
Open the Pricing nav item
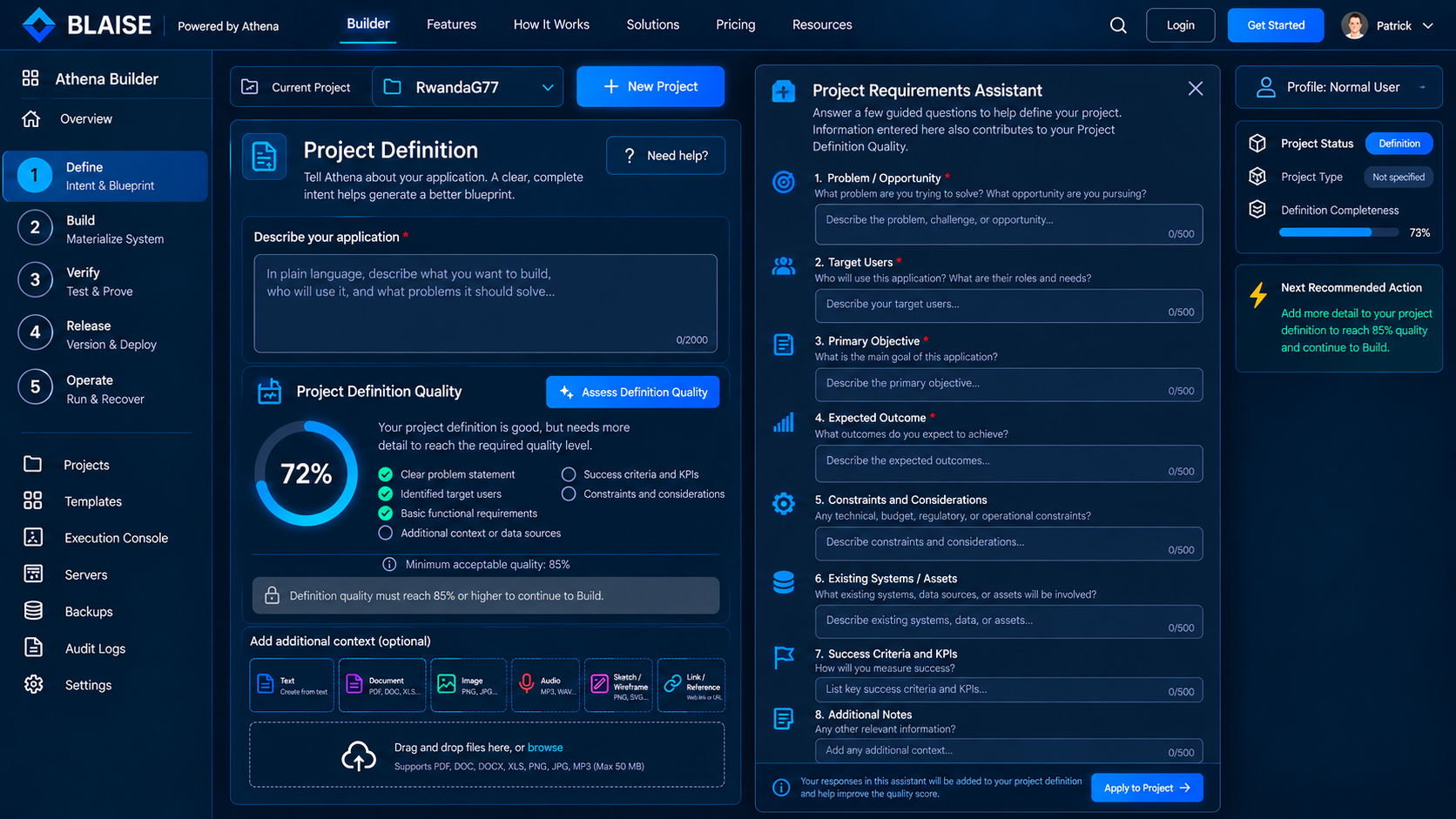[736, 24]
